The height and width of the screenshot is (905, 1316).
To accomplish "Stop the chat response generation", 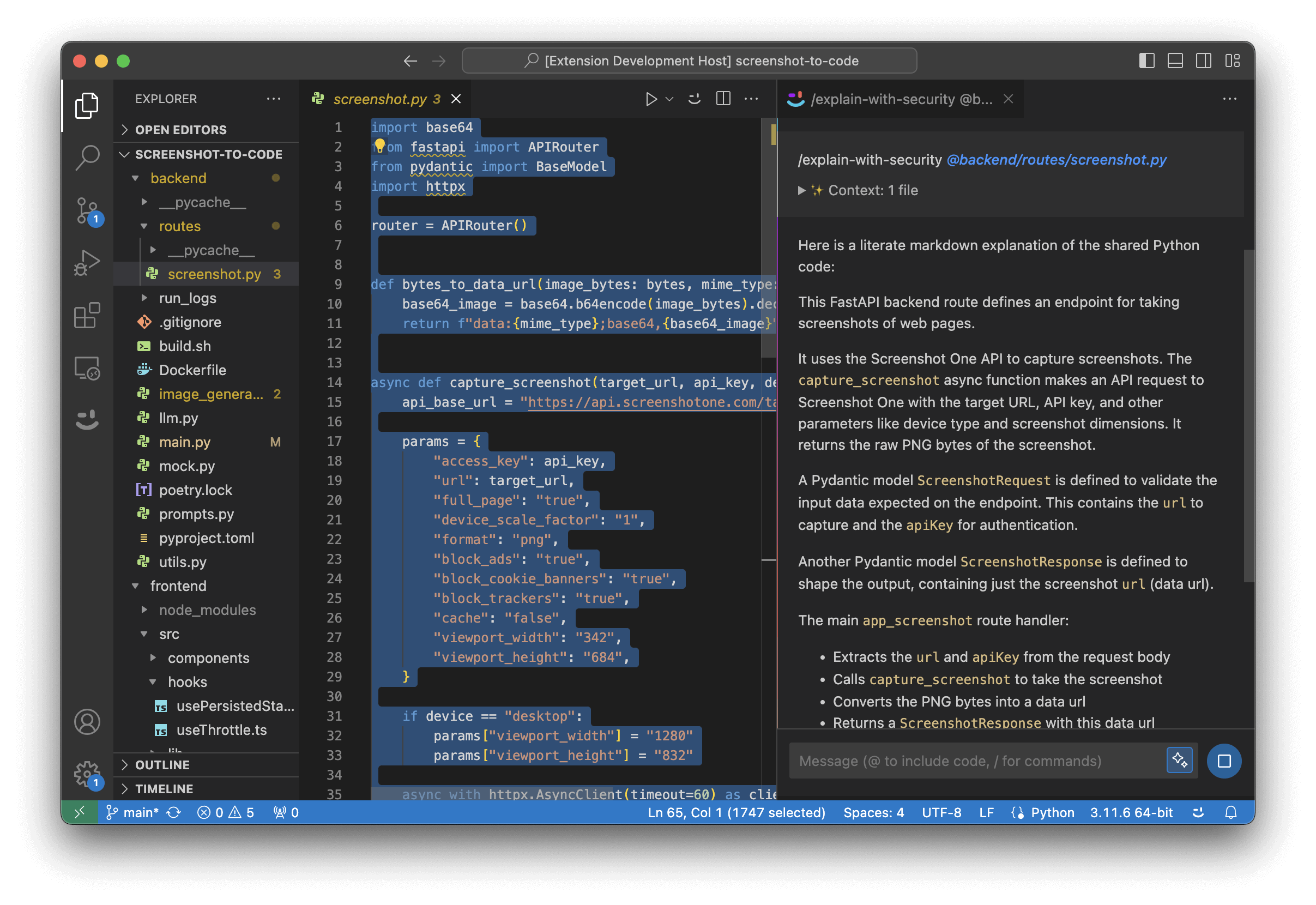I will point(1223,761).
